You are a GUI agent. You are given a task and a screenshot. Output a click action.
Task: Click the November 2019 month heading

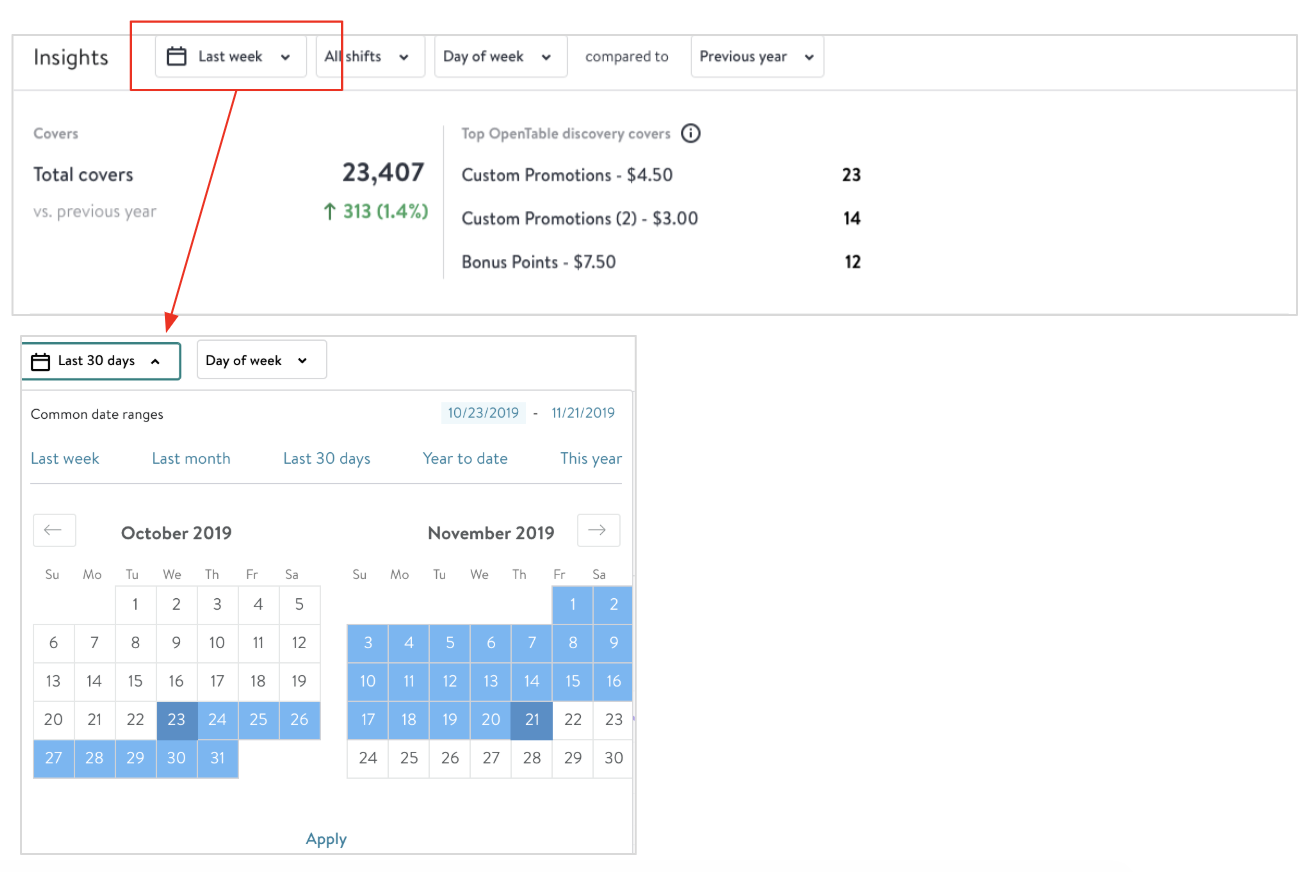(x=491, y=533)
